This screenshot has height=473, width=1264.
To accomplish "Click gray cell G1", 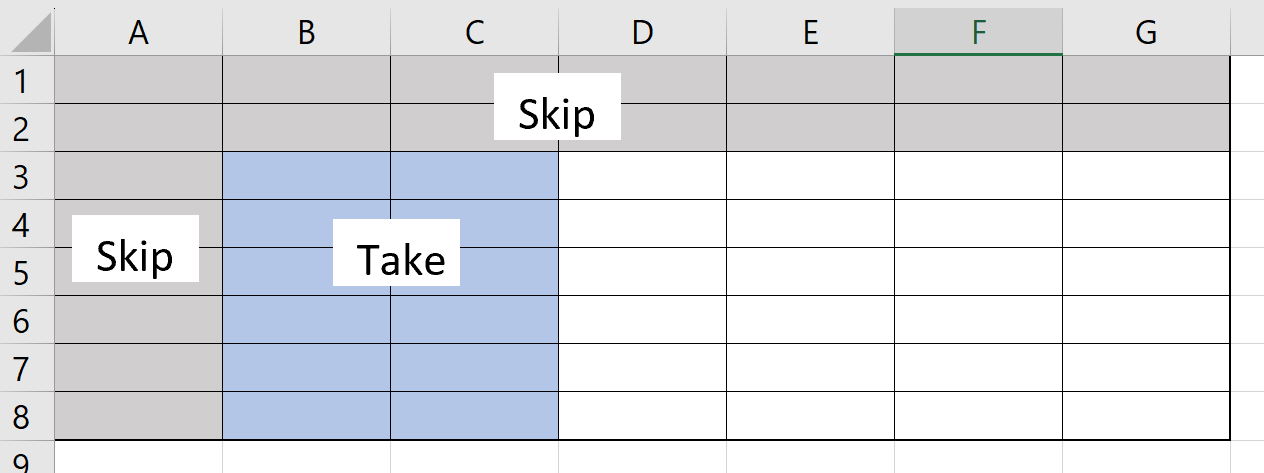I will 1147,80.
